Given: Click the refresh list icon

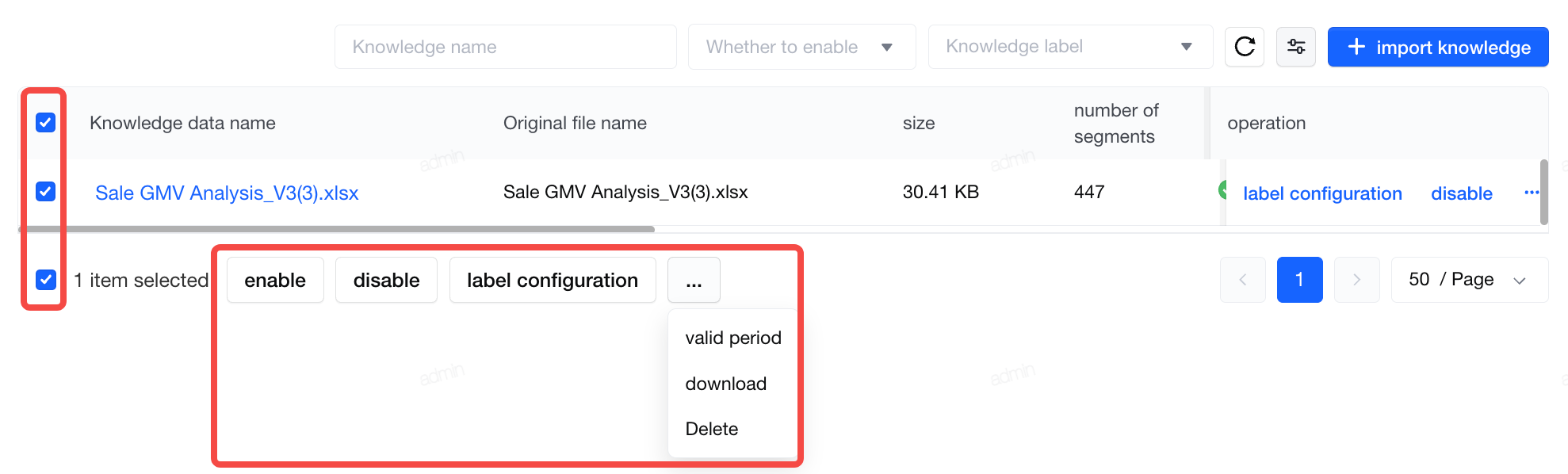Looking at the screenshot, I should click(1245, 47).
